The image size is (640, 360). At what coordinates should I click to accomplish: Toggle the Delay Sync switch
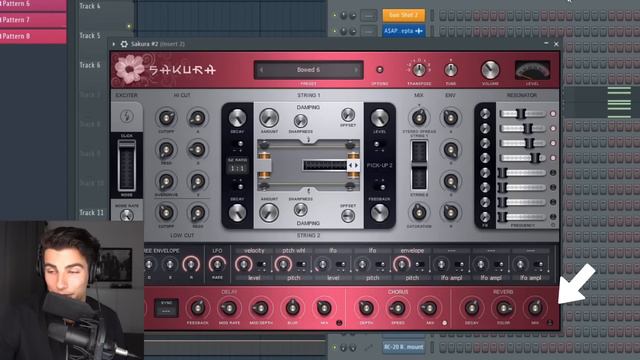click(x=166, y=308)
